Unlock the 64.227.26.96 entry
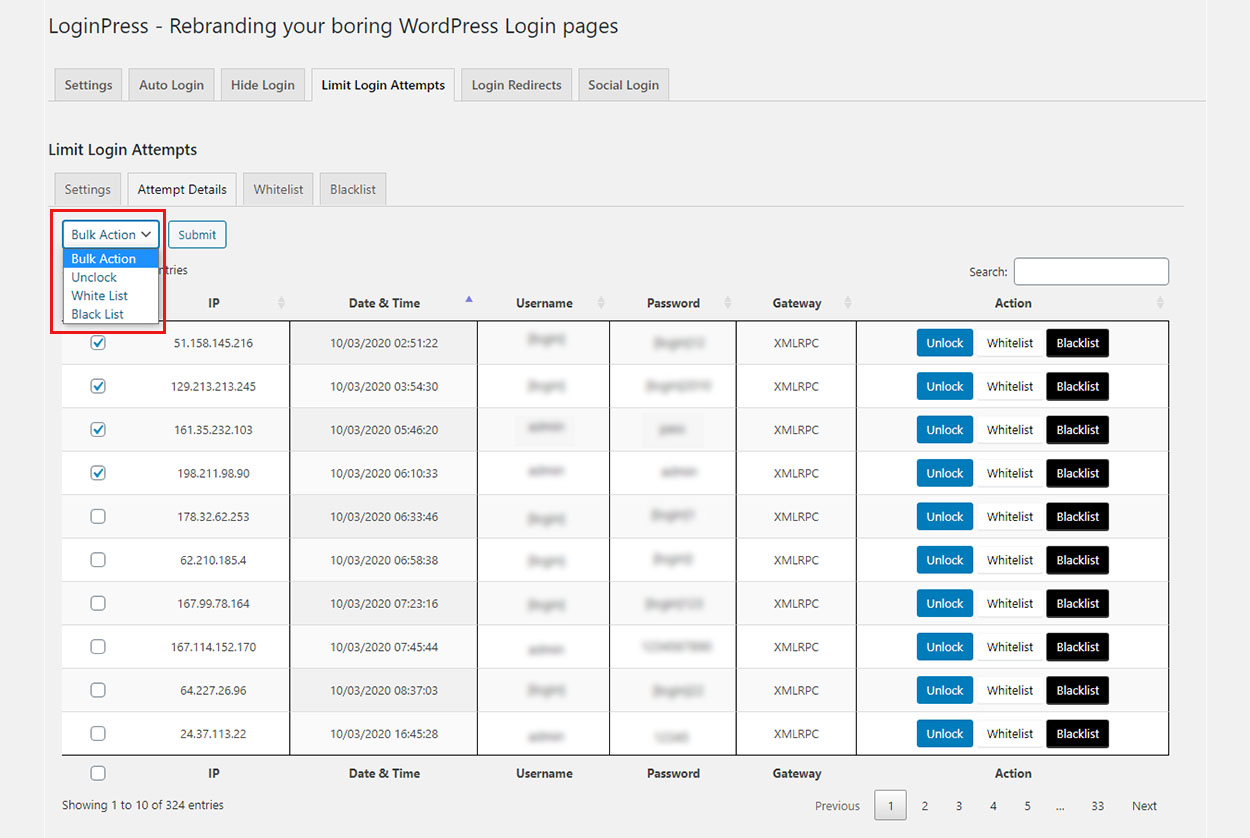 tap(945, 691)
